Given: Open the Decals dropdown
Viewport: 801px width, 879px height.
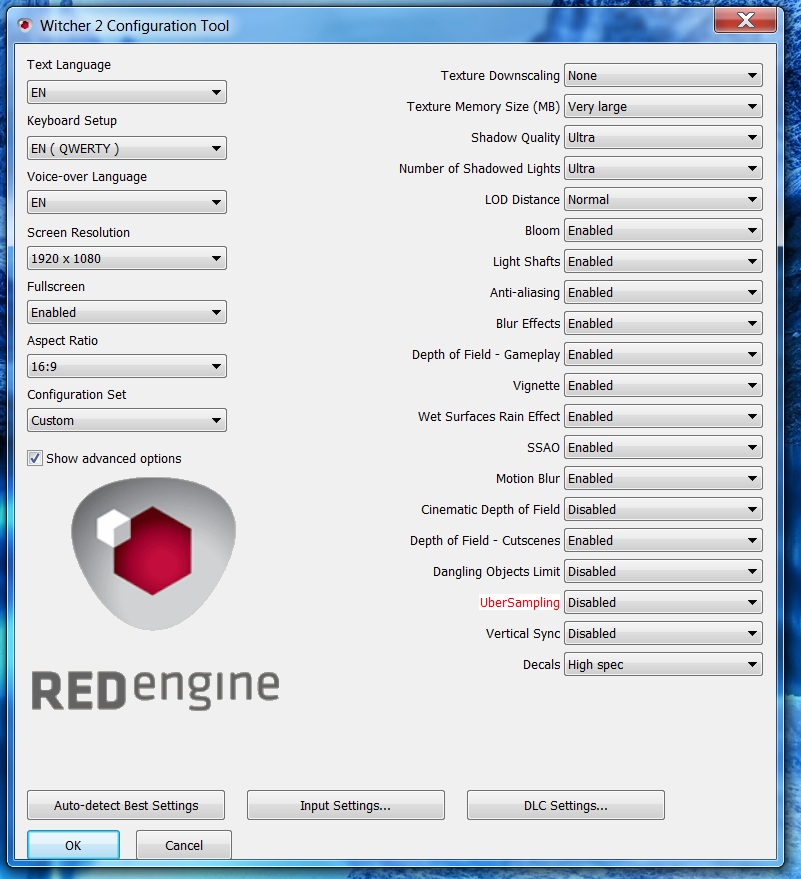Looking at the screenshot, I should click(x=663, y=665).
